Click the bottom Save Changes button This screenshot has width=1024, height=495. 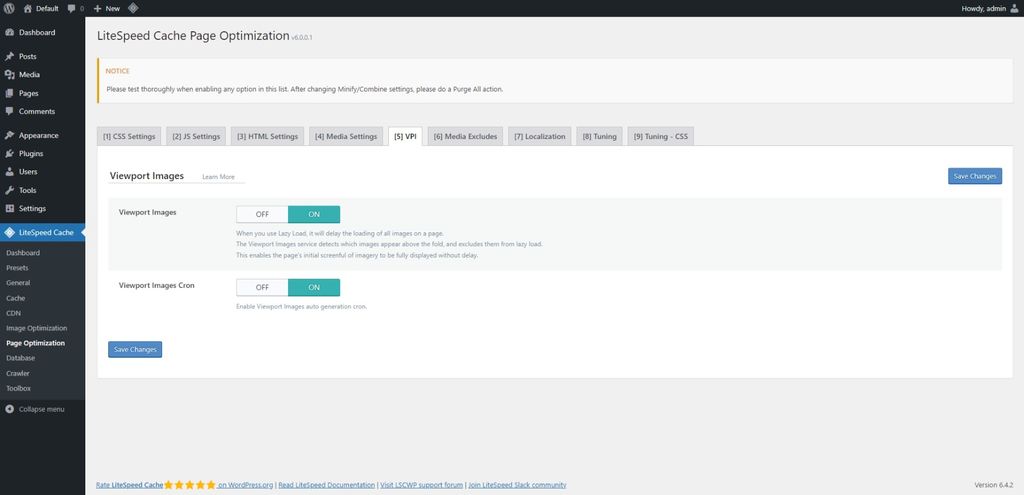click(135, 349)
